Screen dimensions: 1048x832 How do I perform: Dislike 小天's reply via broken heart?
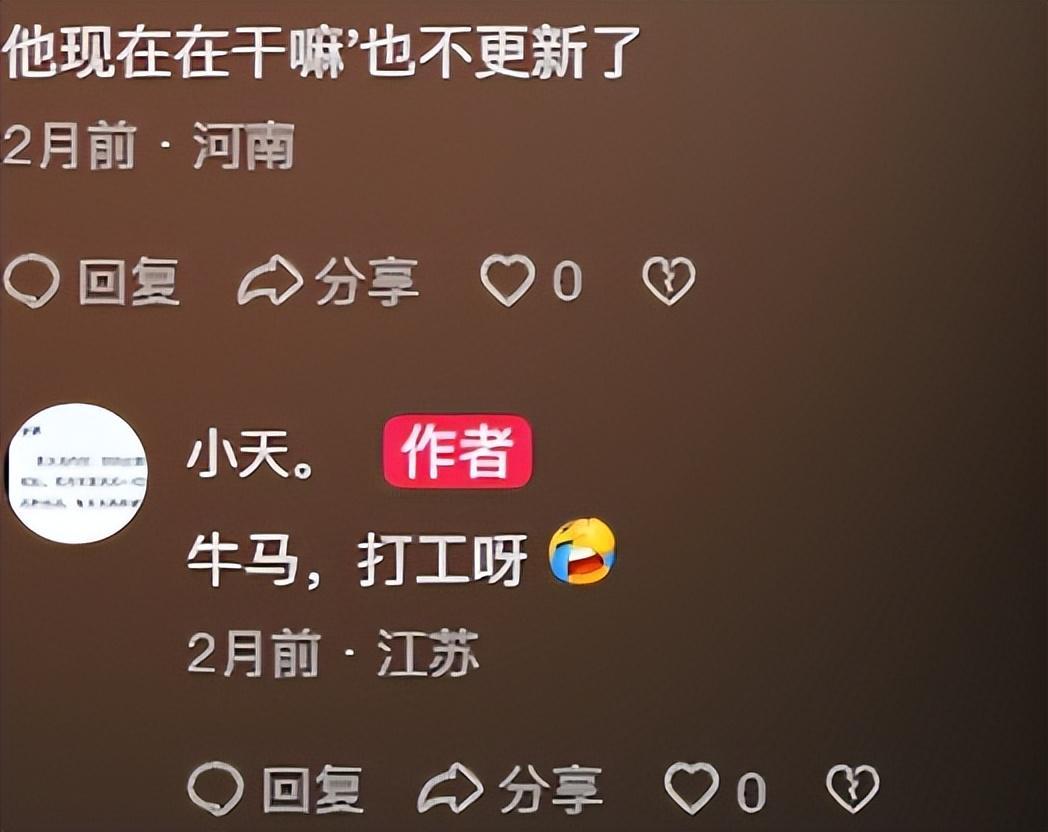[853, 789]
